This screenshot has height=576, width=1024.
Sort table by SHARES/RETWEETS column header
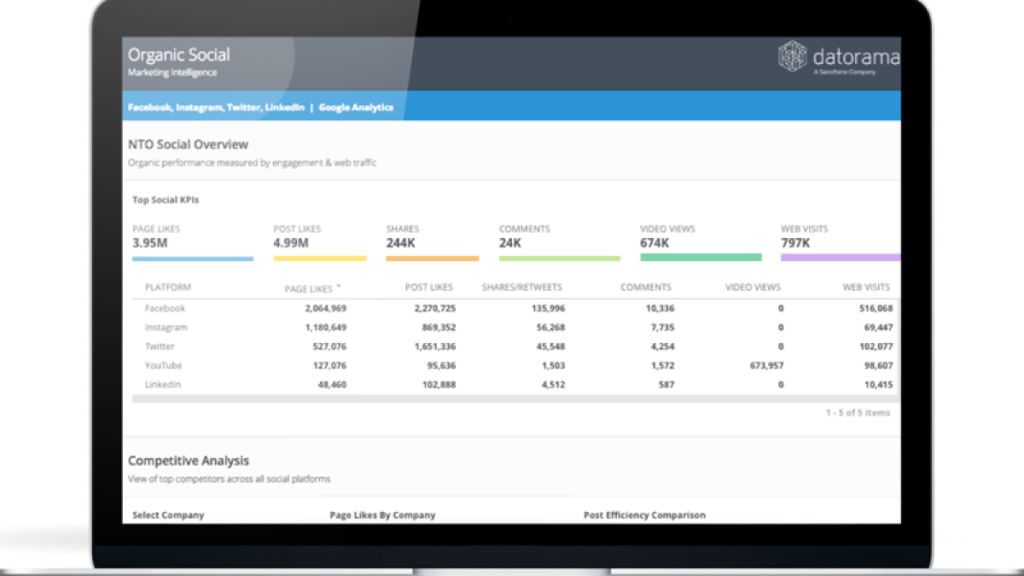pyautogui.click(x=522, y=288)
